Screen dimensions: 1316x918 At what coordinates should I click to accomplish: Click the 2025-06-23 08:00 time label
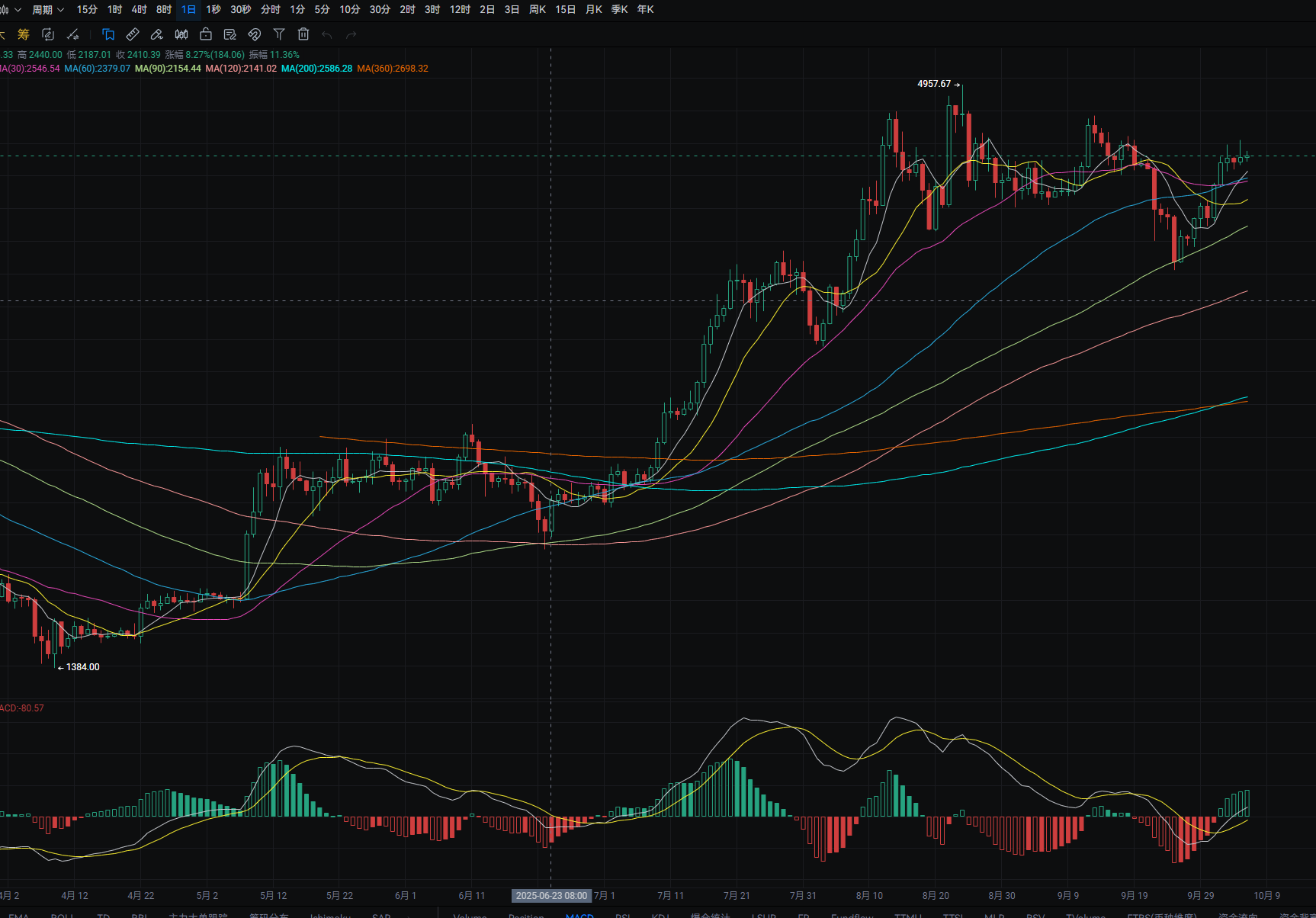click(x=551, y=896)
